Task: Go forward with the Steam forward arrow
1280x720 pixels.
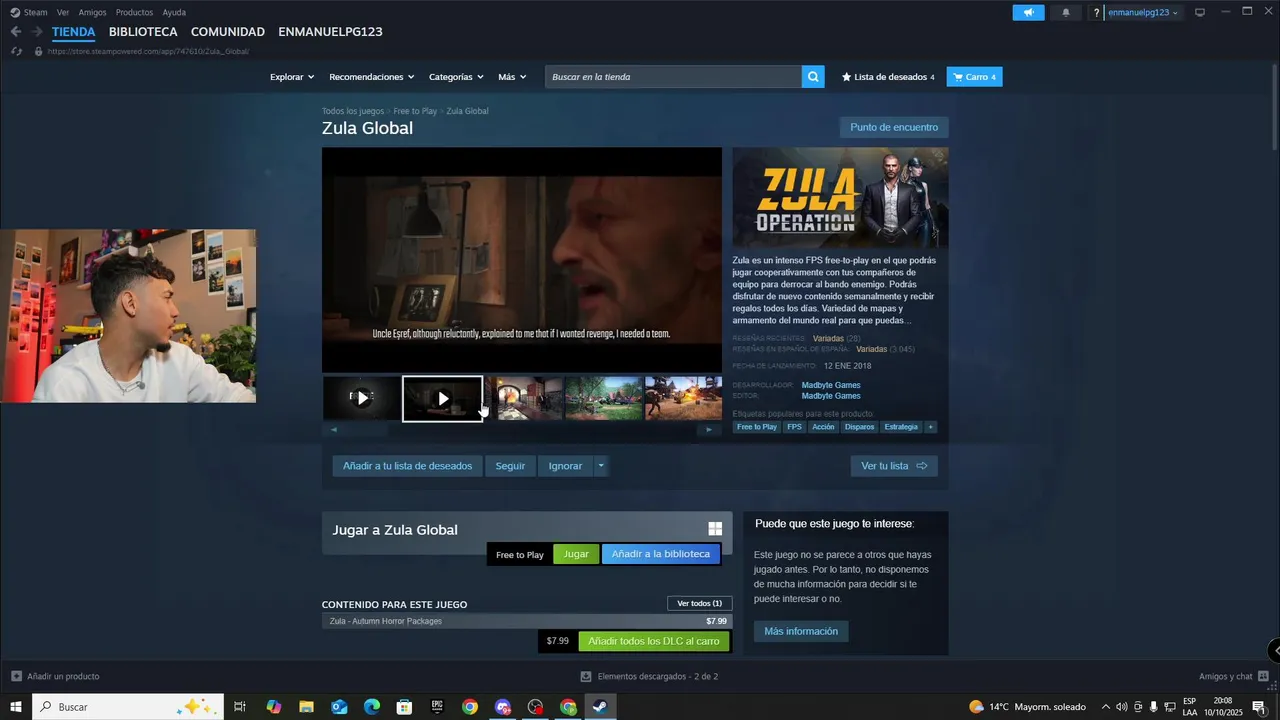Action: pyautogui.click(x=36, y=32)
